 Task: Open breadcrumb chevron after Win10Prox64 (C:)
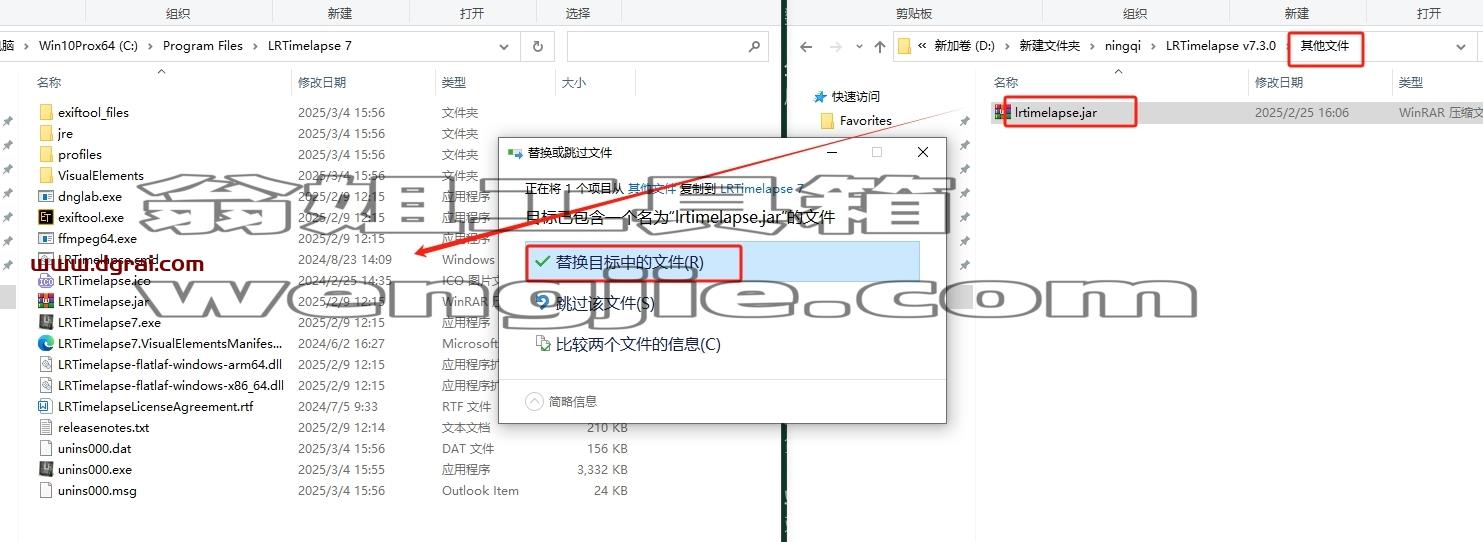click(x=150, y=46)
